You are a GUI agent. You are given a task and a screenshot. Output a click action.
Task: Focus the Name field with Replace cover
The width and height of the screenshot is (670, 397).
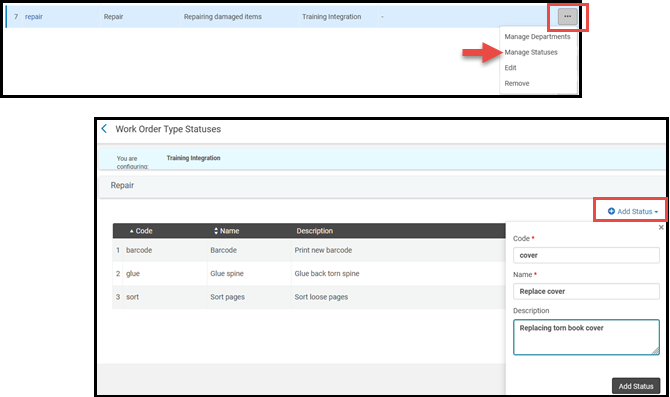(586, 291)
